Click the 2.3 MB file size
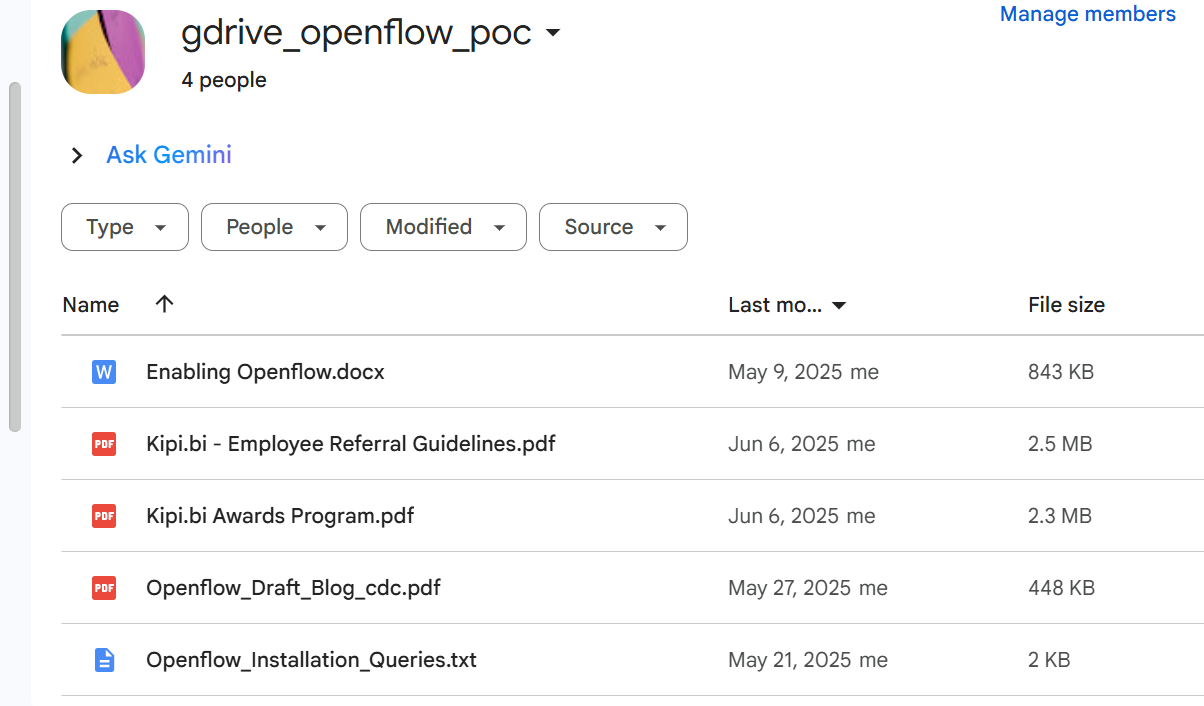This screenshot has width=1204, height=706. [1060, 516]
